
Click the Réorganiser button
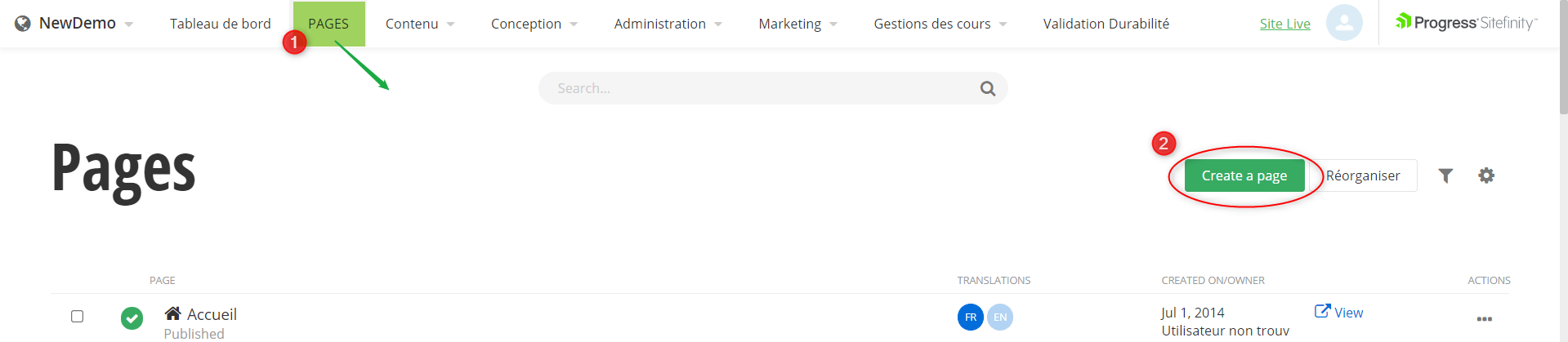(1363, 175)
